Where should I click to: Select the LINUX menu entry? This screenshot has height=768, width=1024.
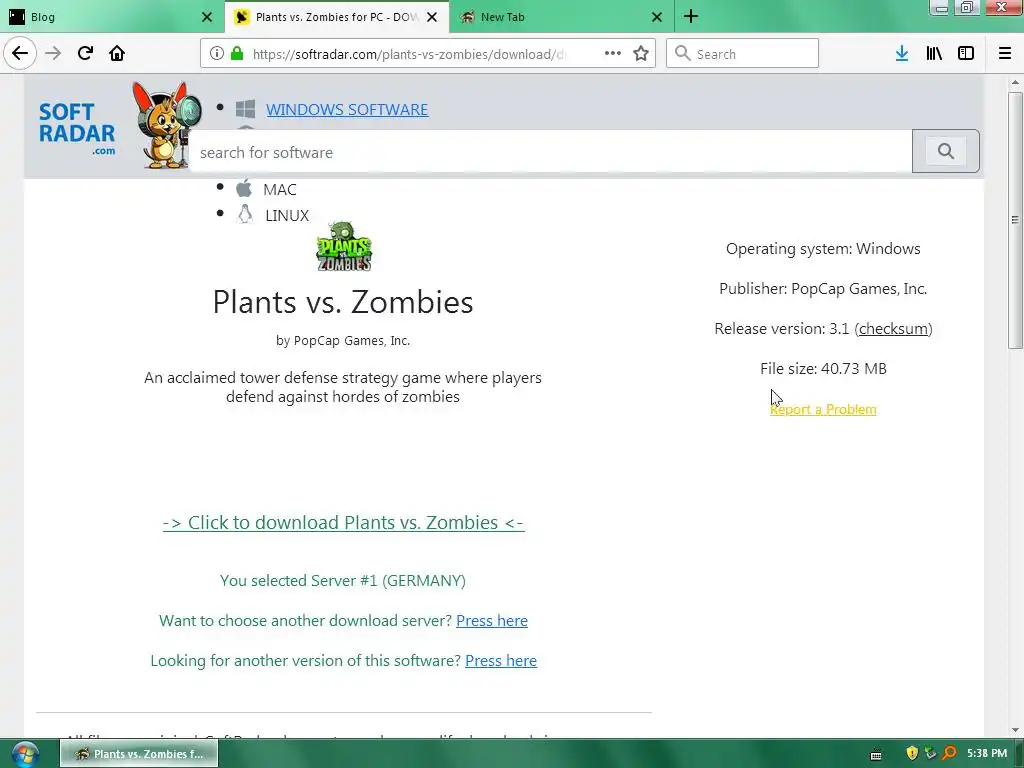(287, 216)
